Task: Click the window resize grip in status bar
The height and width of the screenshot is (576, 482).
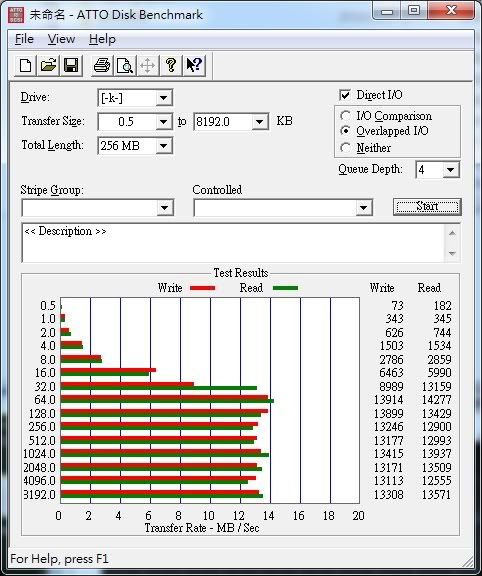Action: pyautogui.click(x=467, y=561)
